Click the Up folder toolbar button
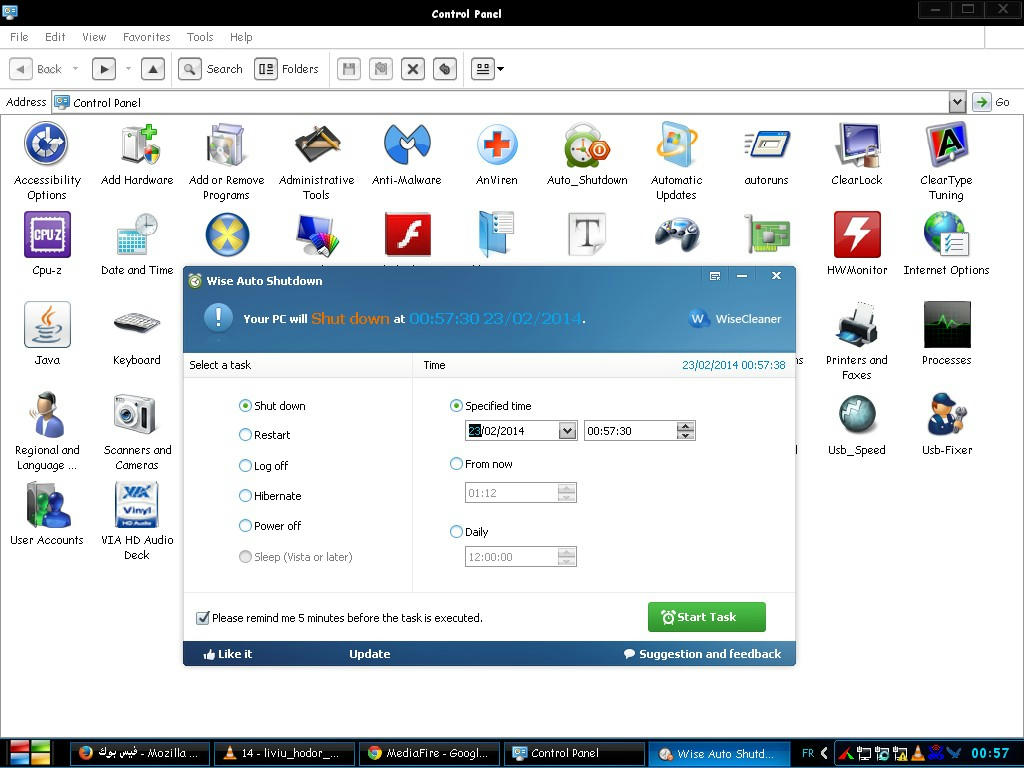Screen dimensions: 1024x768 (153, 69)
